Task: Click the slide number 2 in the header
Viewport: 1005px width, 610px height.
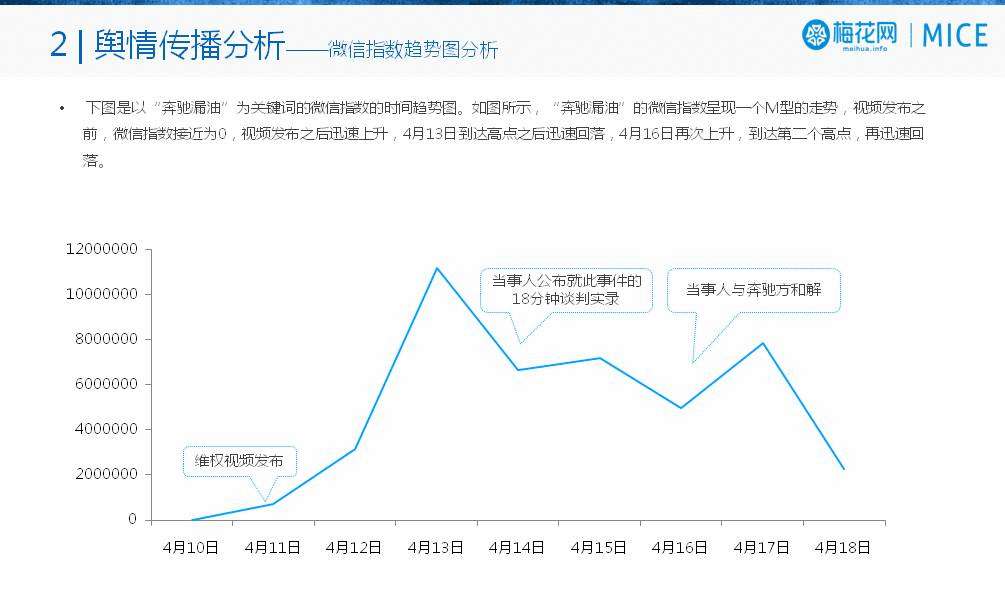Action: pyautogui.click(x=59, y=45)
